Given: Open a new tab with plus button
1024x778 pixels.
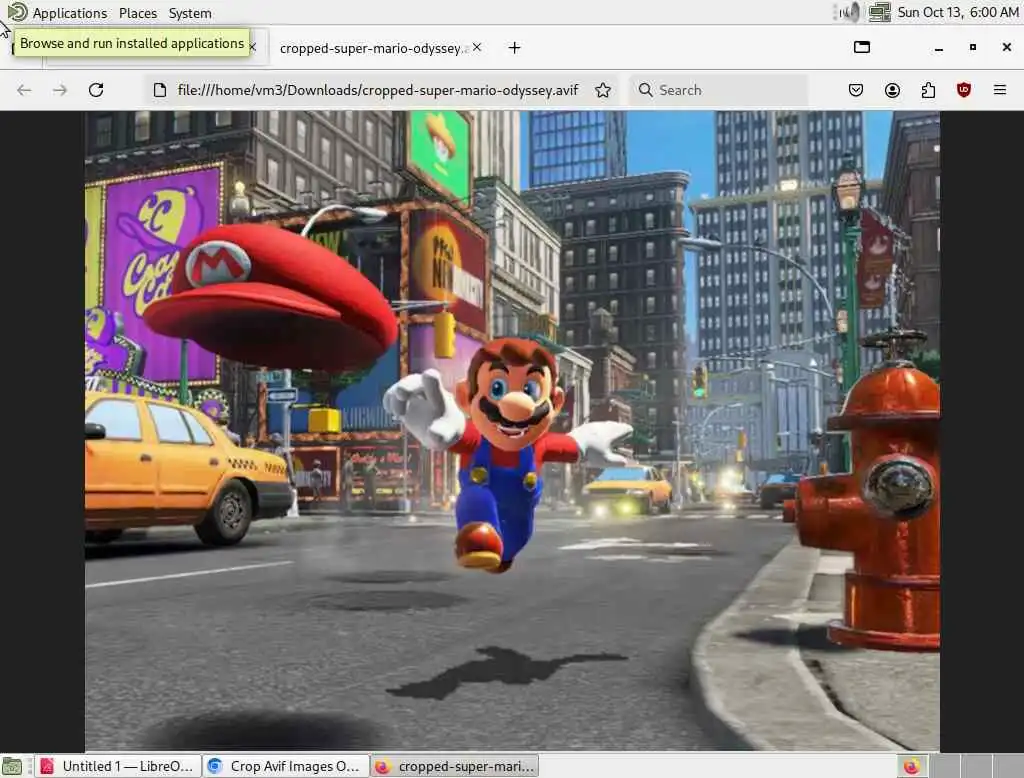Looking at the screenshot, I should click(x=515, y=48).
